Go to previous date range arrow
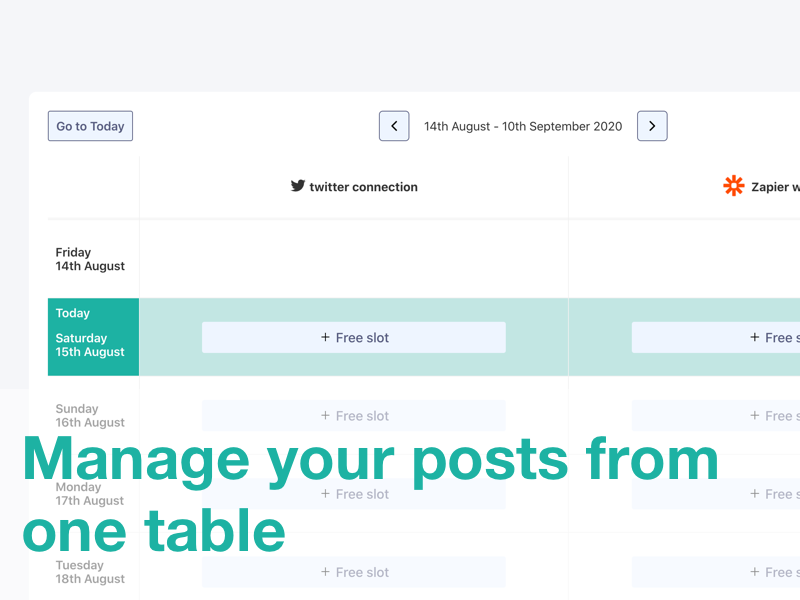The image size is (800, 600). click(394, 126)
